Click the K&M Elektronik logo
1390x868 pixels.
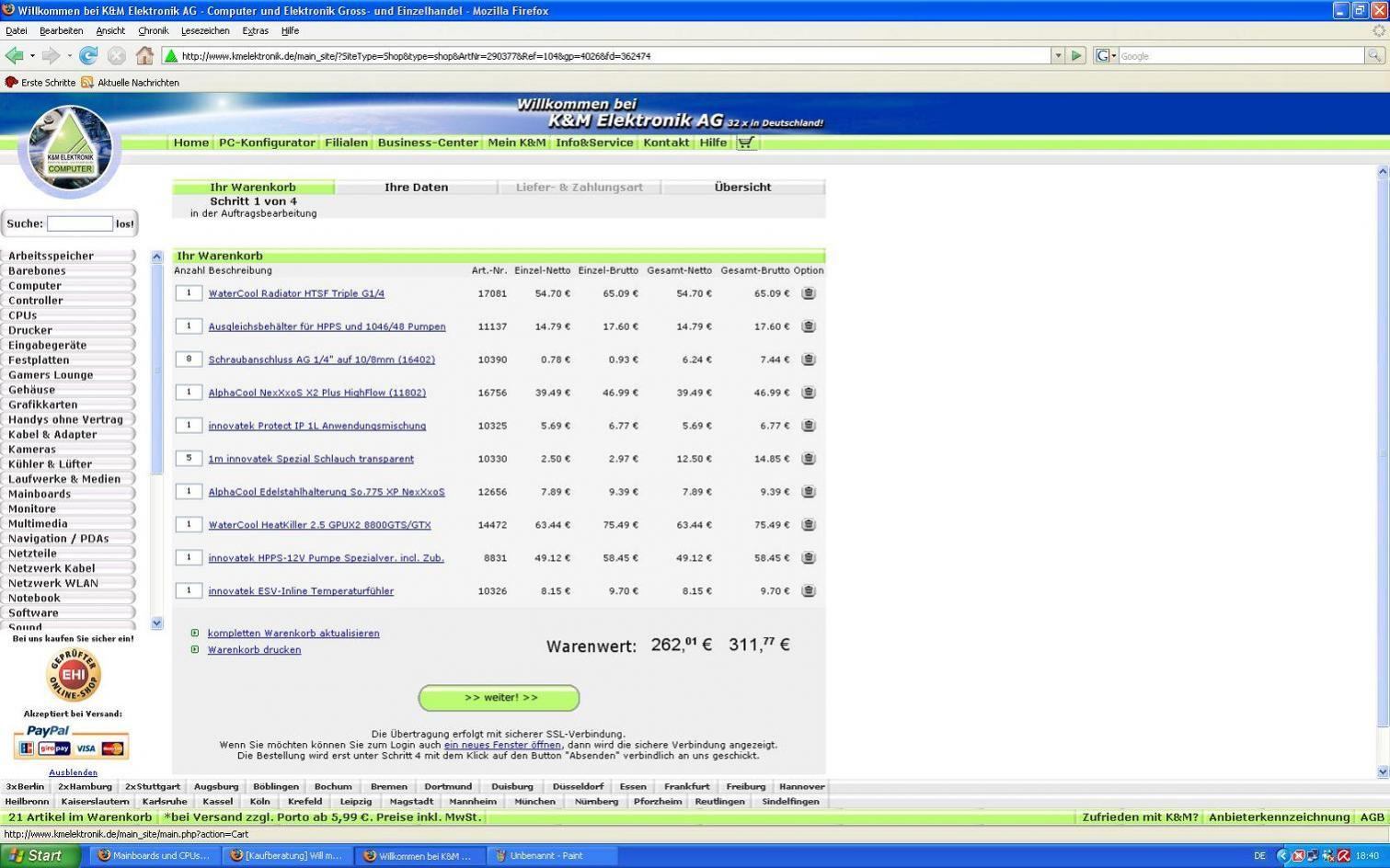[x=70, y=149]
